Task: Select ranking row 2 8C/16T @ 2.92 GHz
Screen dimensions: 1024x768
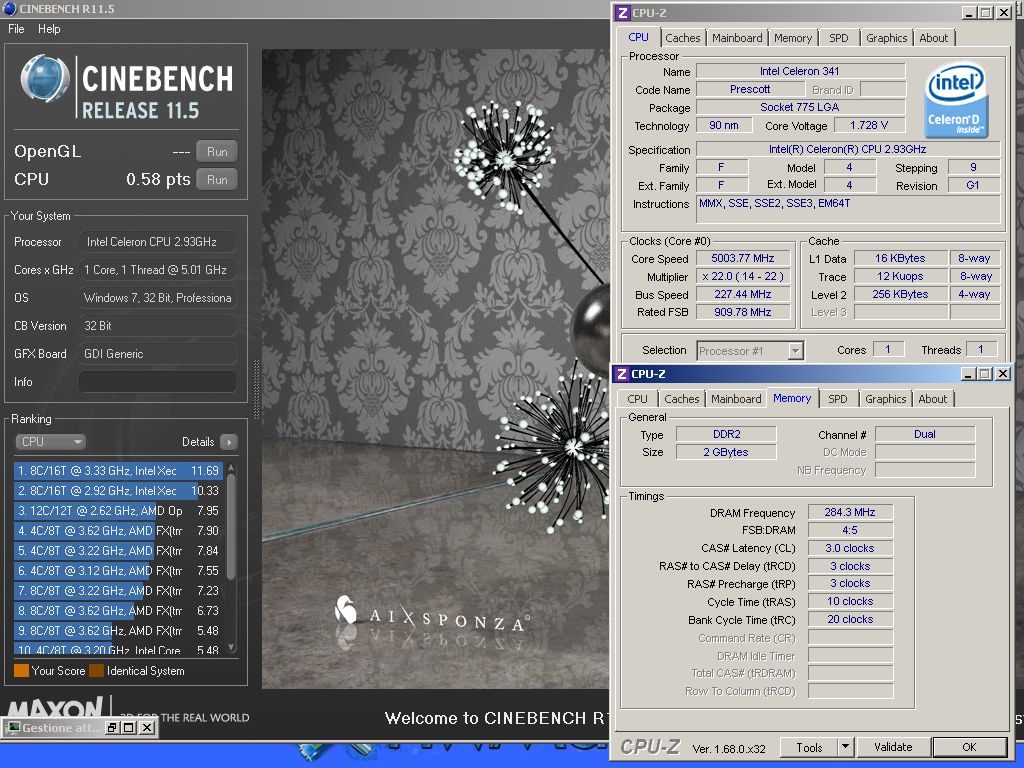Action: click(x=118, y=490)
